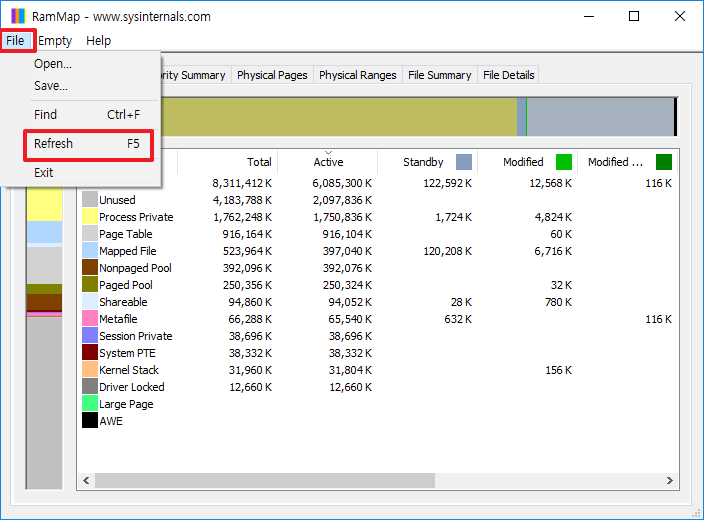Select the Mapped File row label
Viewport: 704px width, 520px height.
pos(128,251)
